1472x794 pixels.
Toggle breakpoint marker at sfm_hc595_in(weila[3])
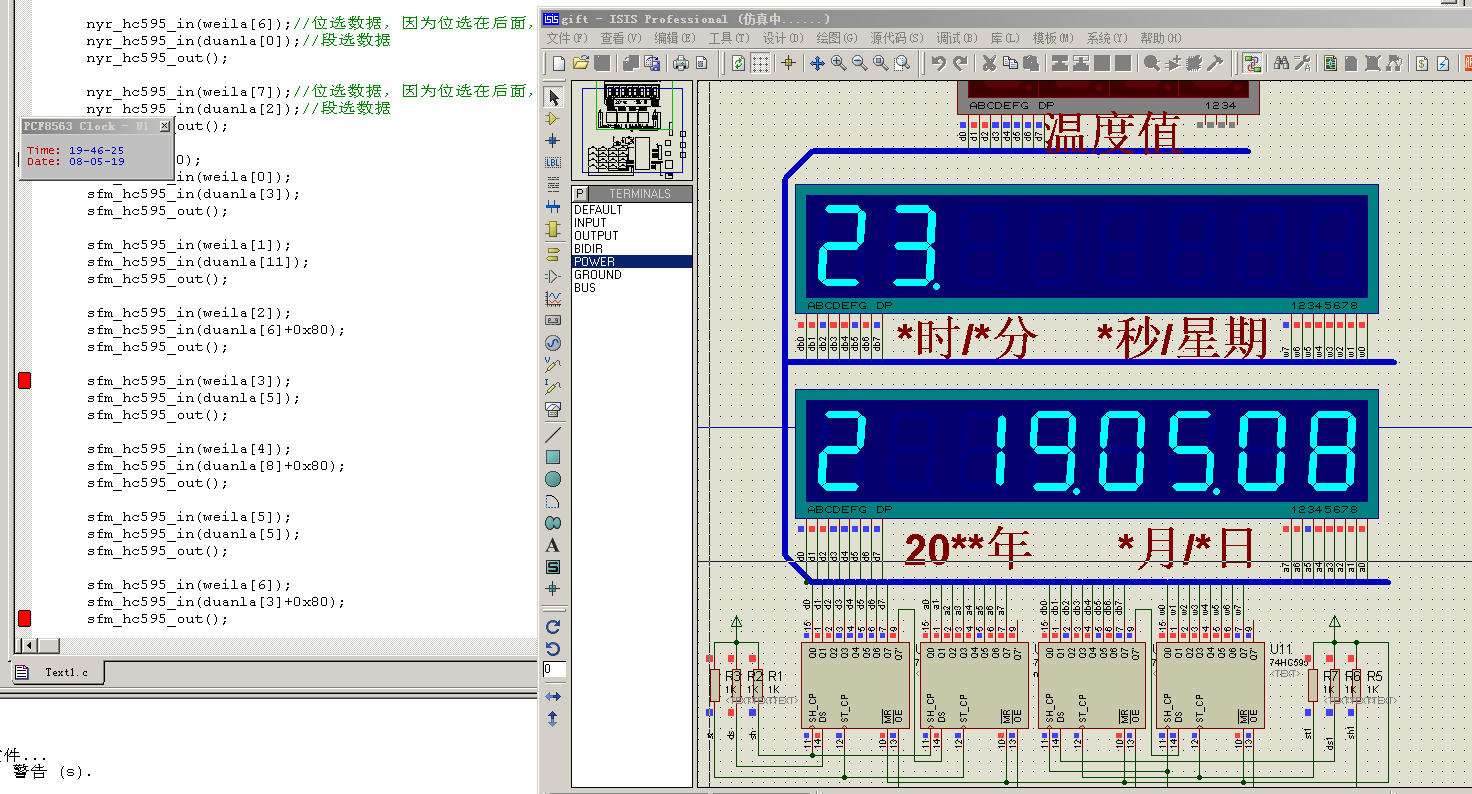click(x=25, y=380)
